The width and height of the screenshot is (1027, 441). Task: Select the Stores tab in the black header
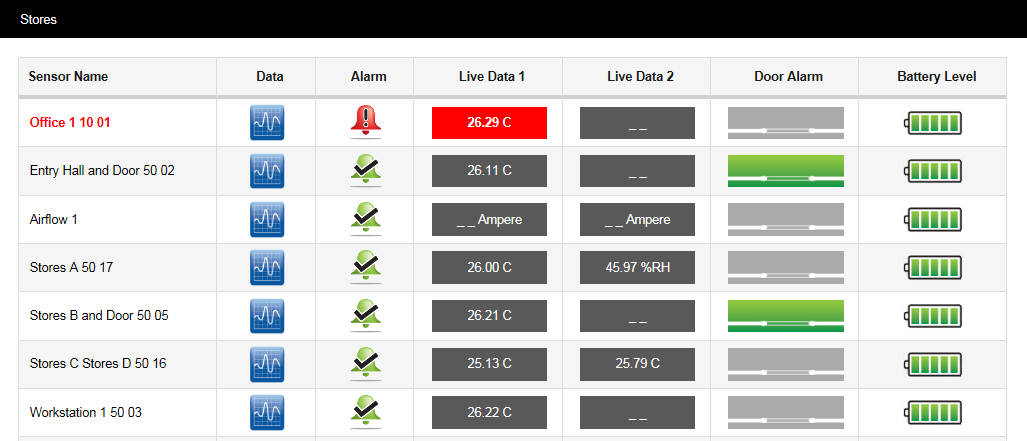coord(38,19)
